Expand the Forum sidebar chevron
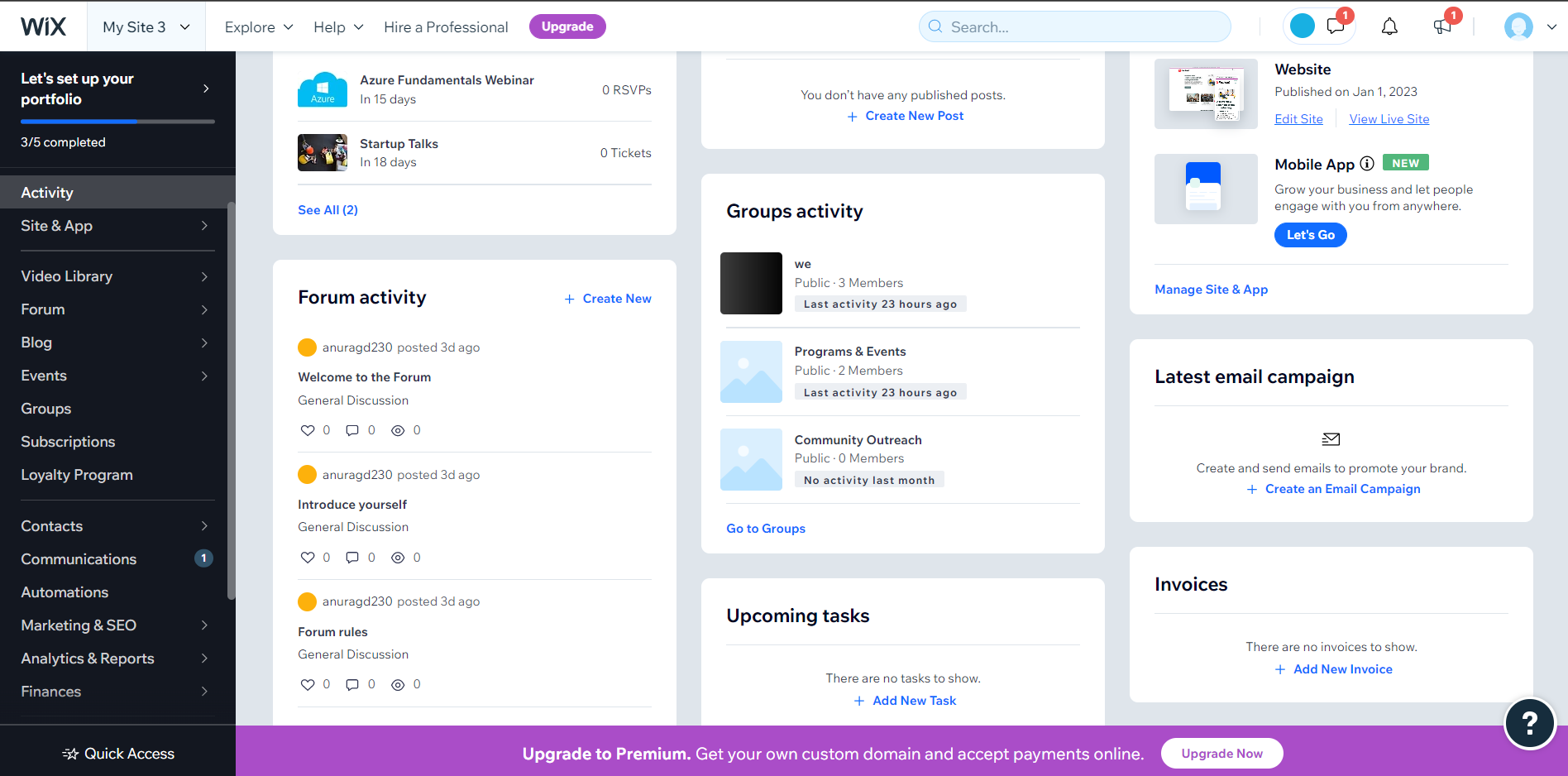Viewport: 1568px width, 776px height. click(204, 309)
